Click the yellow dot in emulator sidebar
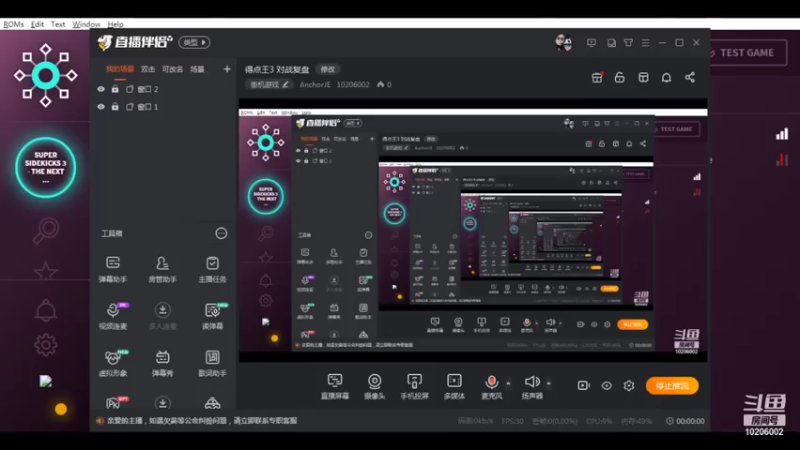 pyautogui.click(x=61, y=409)
